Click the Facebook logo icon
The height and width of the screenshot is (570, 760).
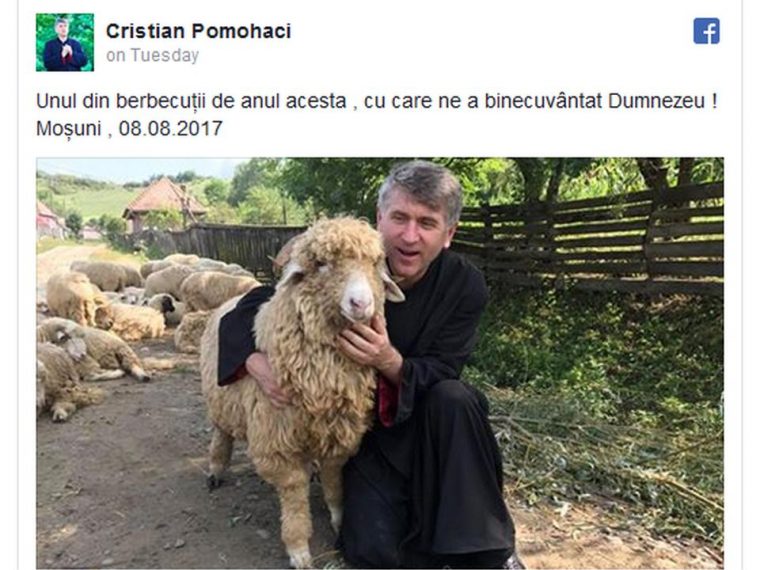(x=706, y=31)
